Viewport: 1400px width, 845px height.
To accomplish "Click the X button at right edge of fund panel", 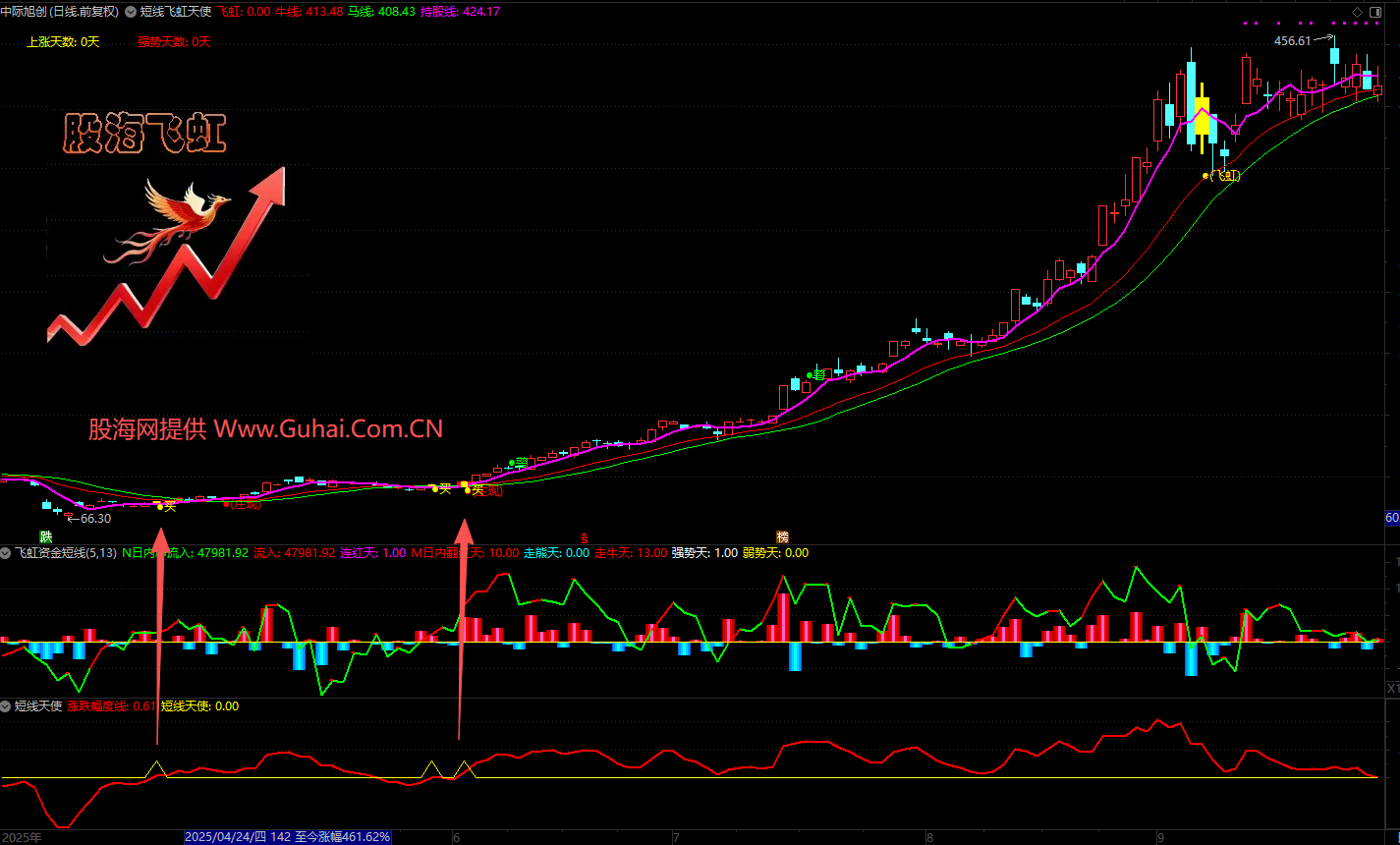I will 1391,688.
